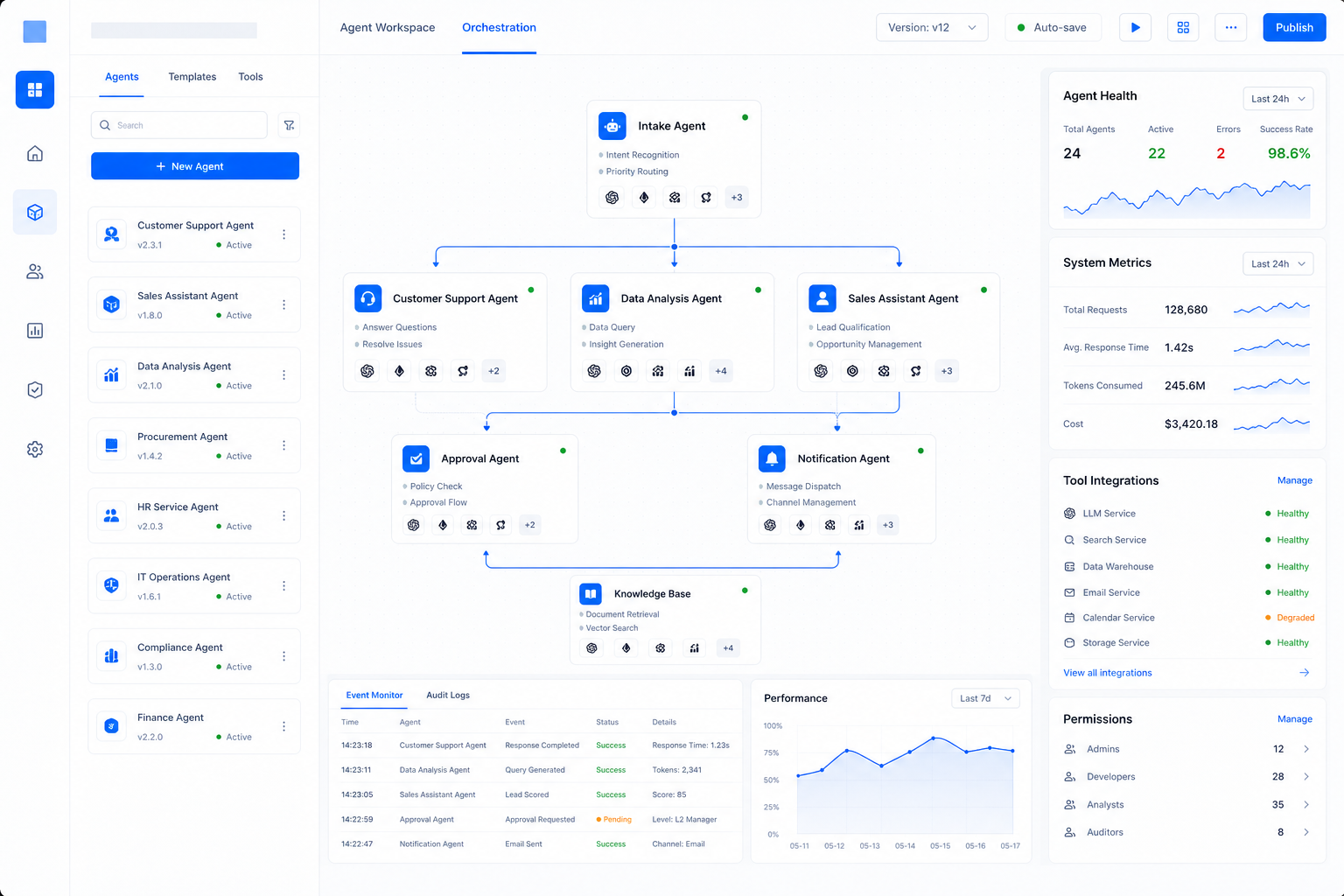Expand the Performance Last 7d dropdown
The height and width of the screenshot is (896, 1344).
tap(985, 698)
